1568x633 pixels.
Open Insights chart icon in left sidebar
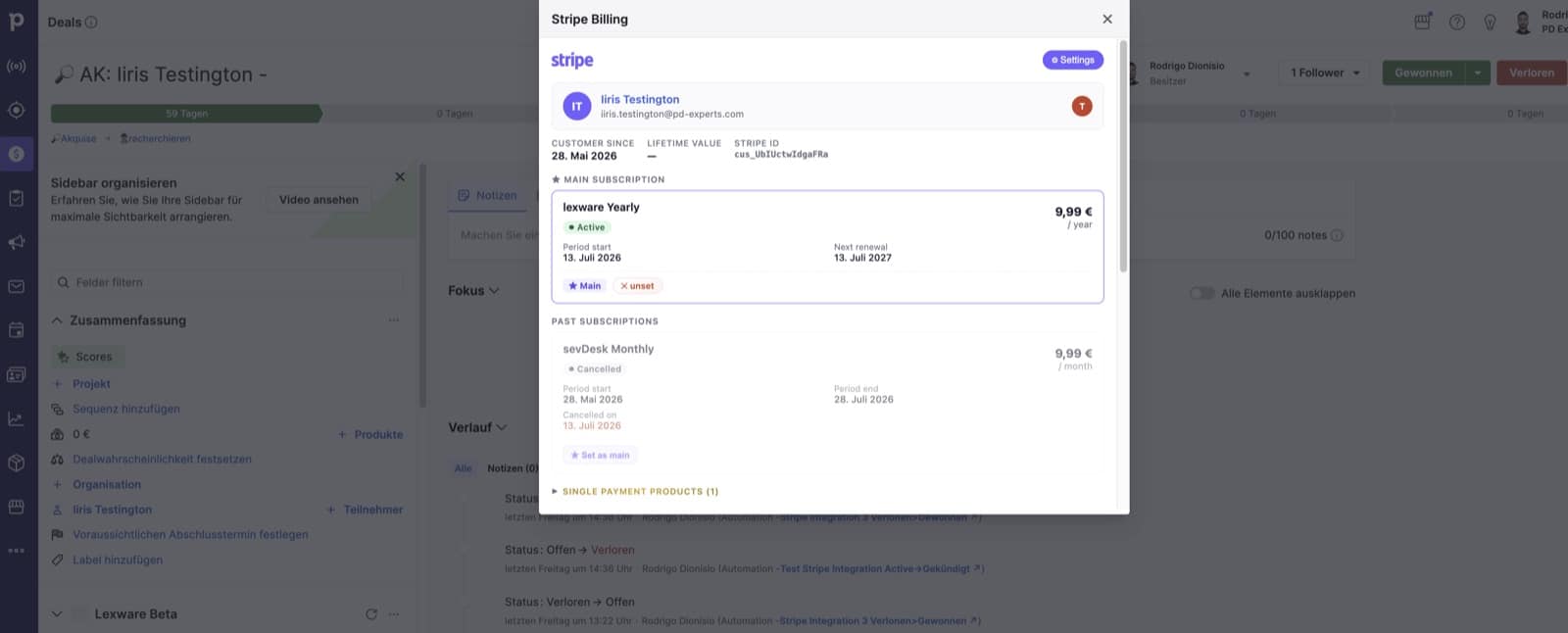(x=17, y=418)
